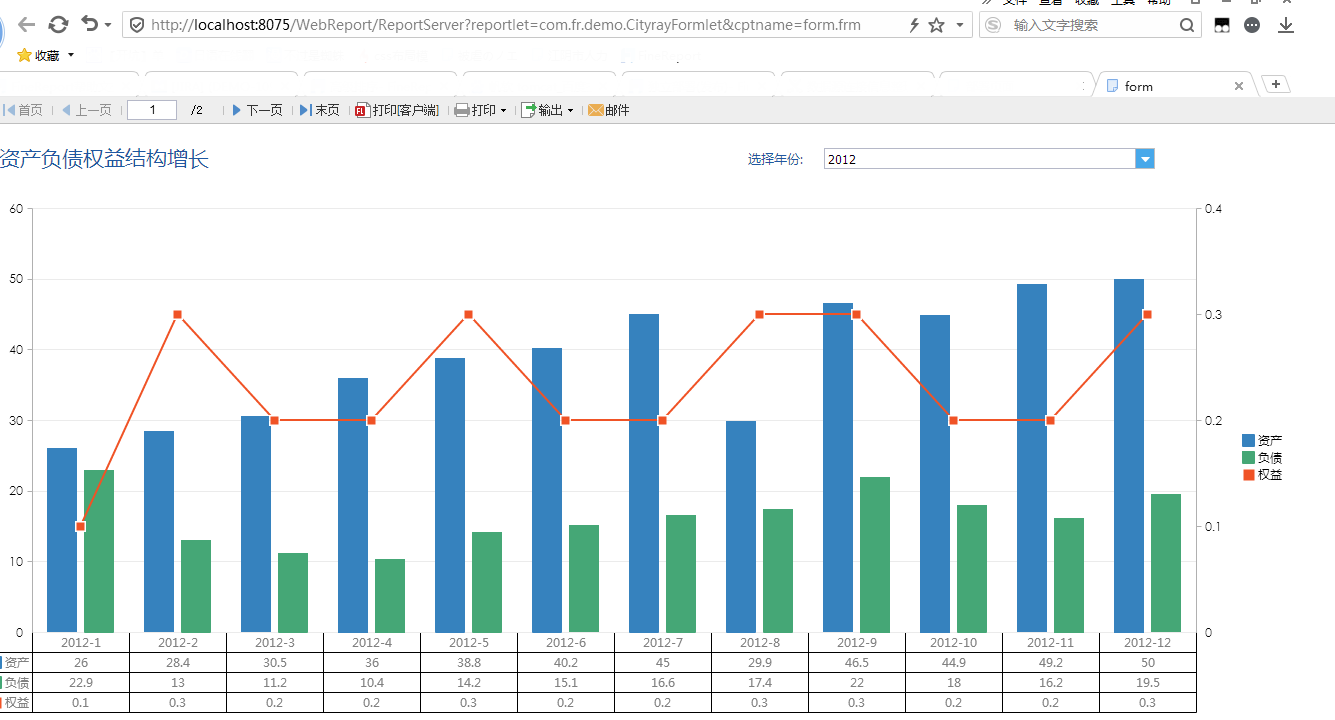Click the 2012-12 blue 资产 bar

click(1129, 456)
